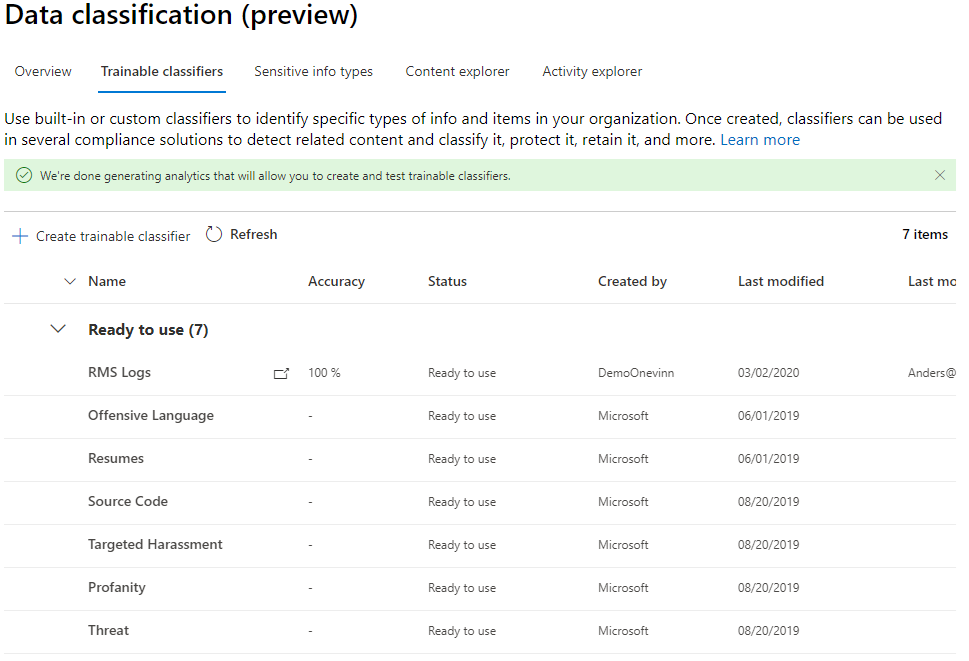Open the Sensitive info types tab
The width and height of the screenshot is (969, 661).
pyautogui.click(x=313, y=72)
